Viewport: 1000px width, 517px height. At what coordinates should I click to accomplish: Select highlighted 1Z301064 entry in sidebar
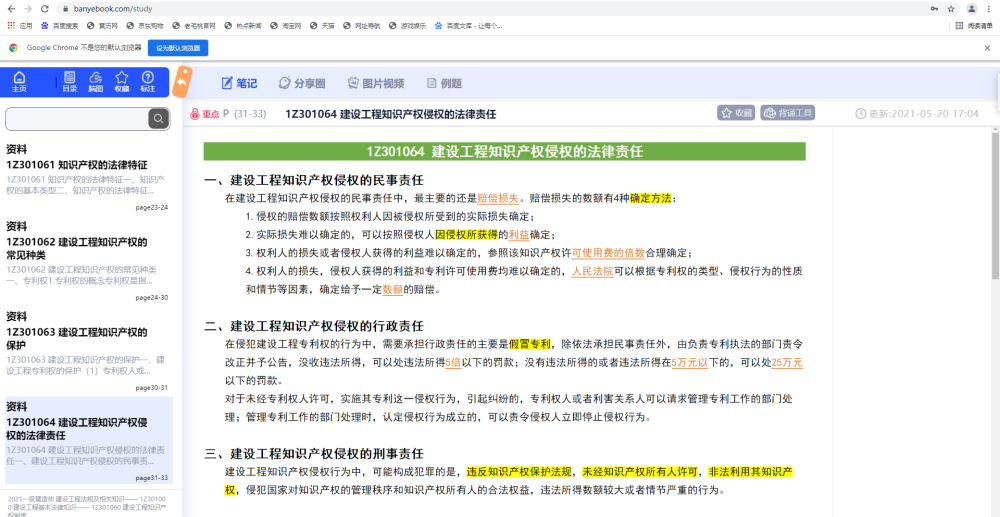tap(87, 441)
